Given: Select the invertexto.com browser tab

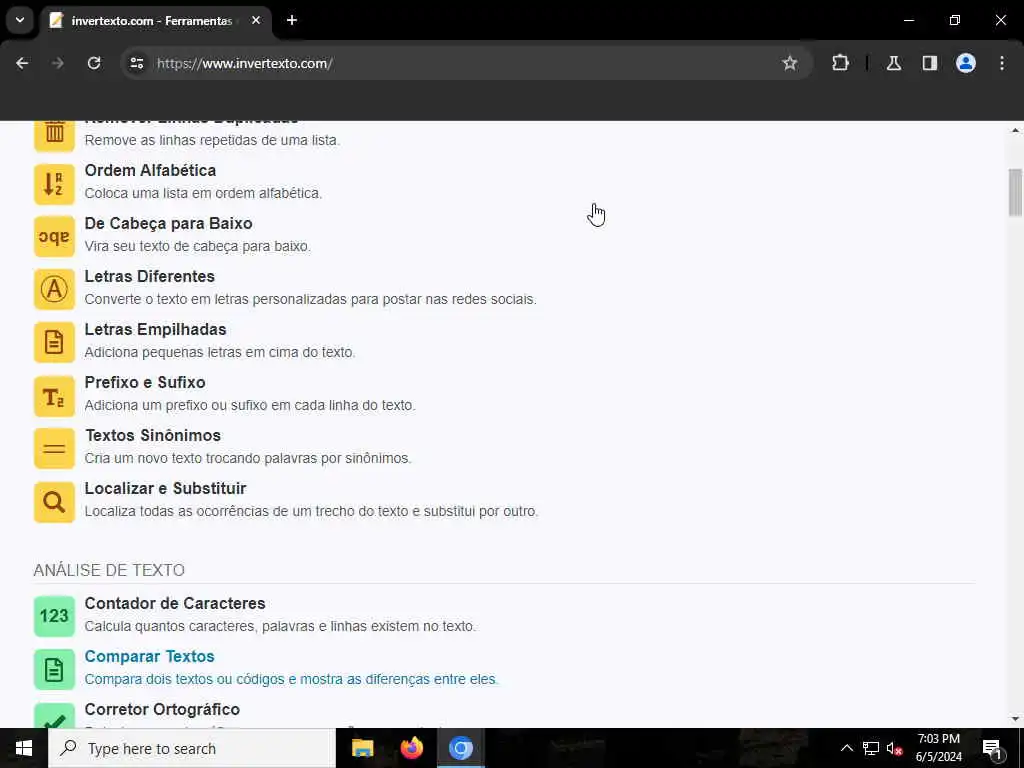Looking at the screenshot, I should [152, 21].
